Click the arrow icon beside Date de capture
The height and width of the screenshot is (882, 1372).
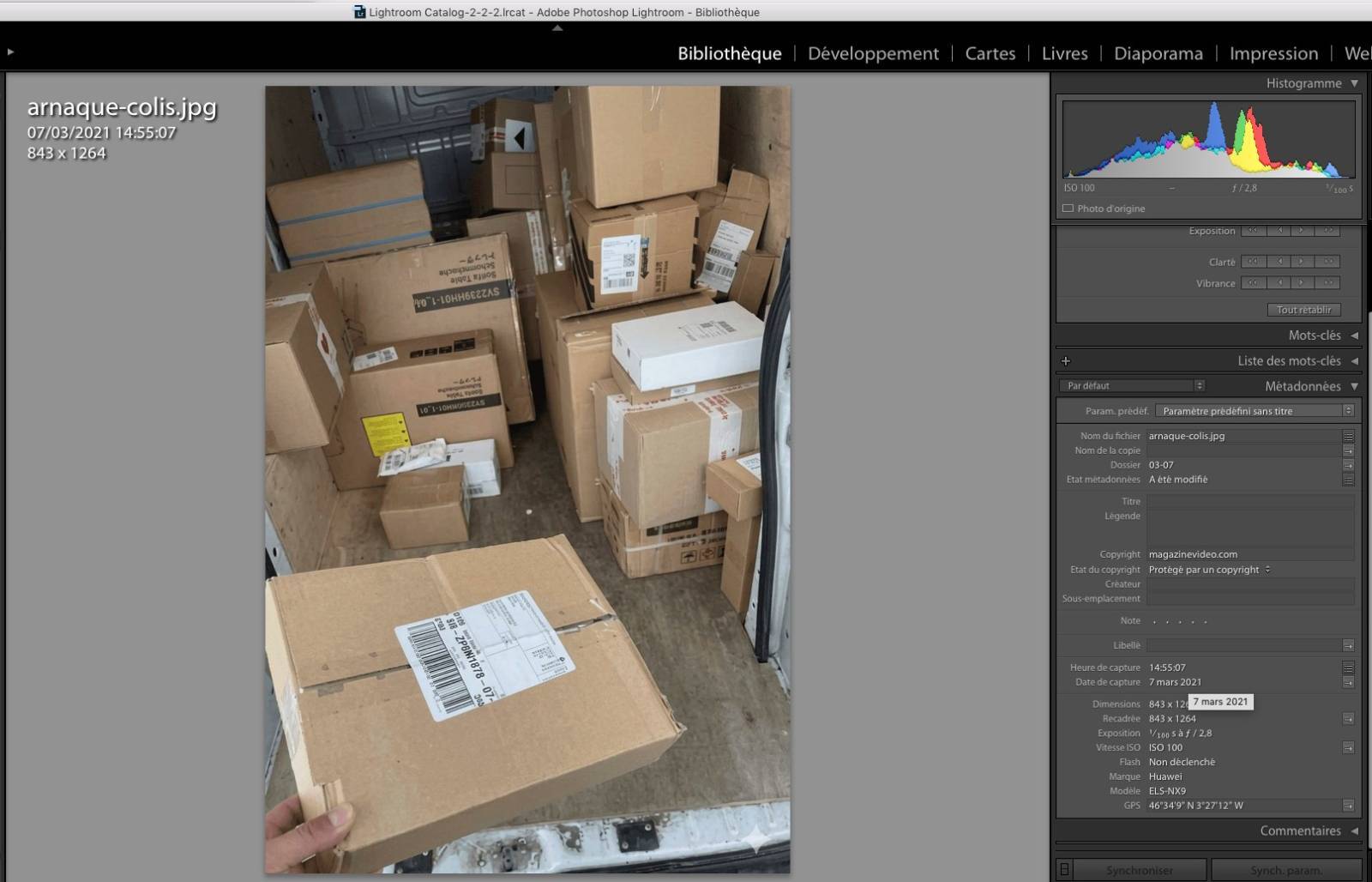[x=1348, y=682]
